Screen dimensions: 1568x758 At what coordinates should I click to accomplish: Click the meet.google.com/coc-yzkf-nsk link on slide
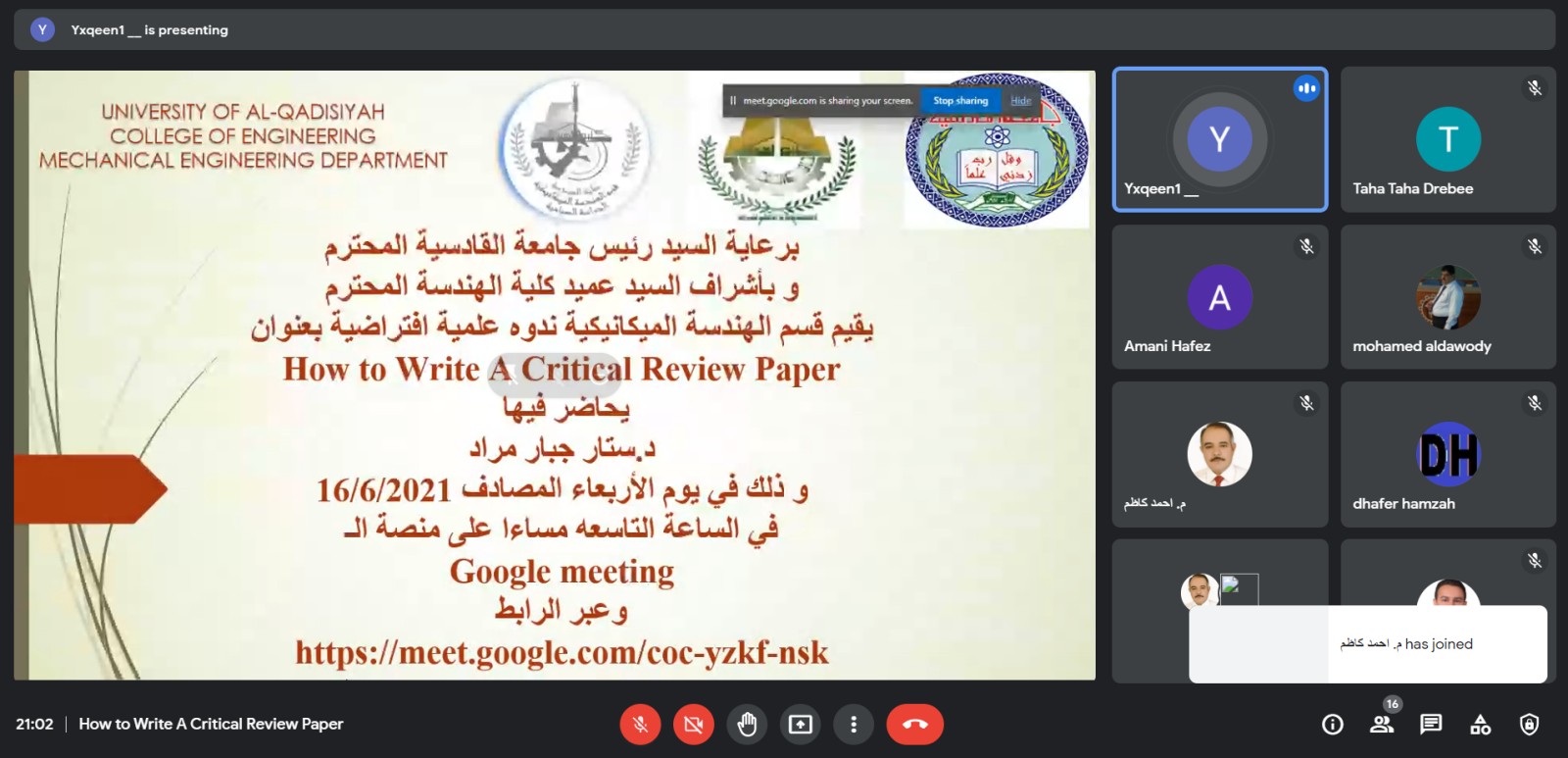point(562,652)
